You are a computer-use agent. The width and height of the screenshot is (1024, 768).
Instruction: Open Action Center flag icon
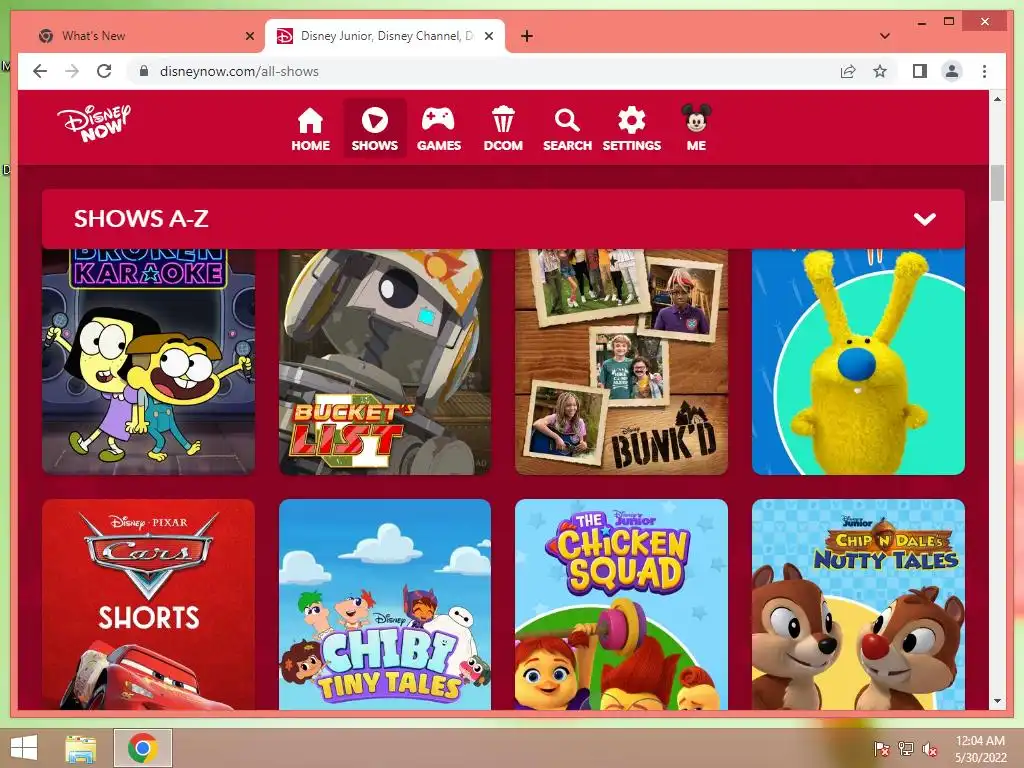pyautogui.click(x=882, y=748)
